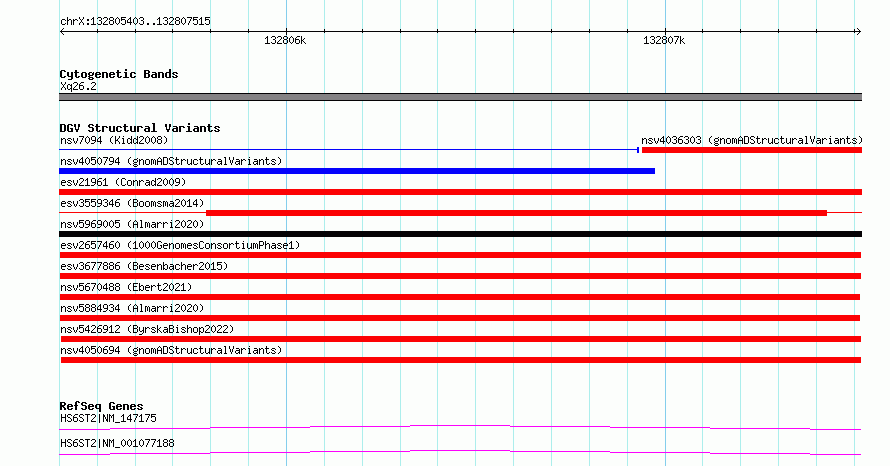This screenshot has height=466, width=890.
Task: Click the nsv4050694 (gnomADStructuralVariants) label
Action: tap(171, 350)
